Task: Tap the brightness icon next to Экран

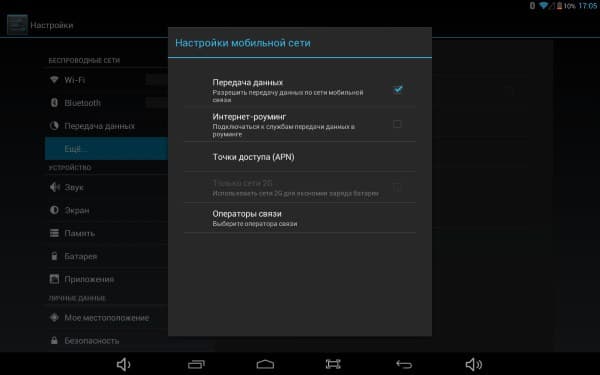Action: click(54, 210)
